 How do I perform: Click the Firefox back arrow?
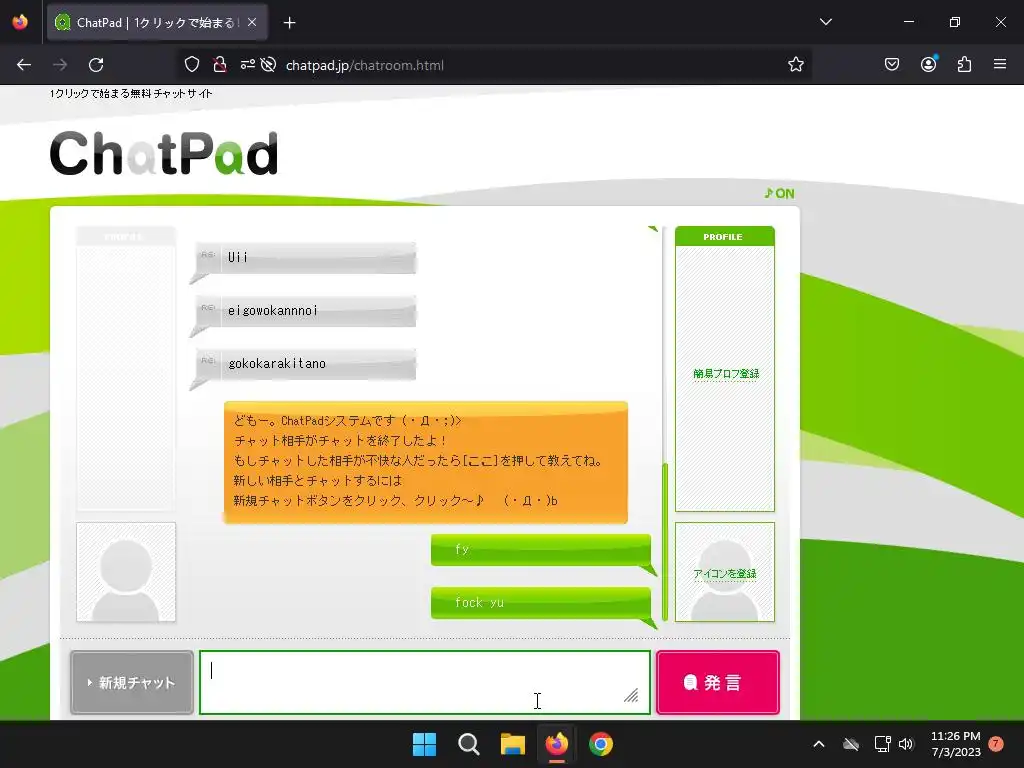pyautogui.click(x=24, y=65)
